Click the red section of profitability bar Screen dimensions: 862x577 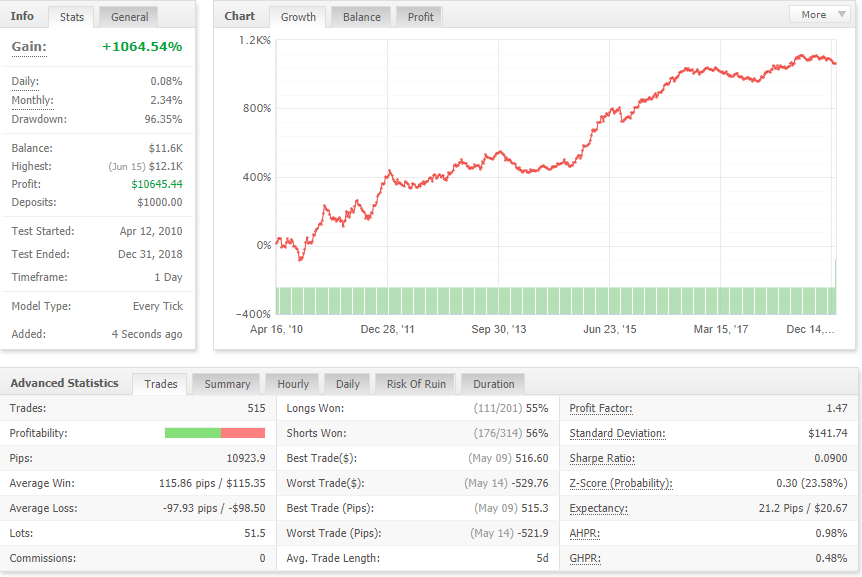click(x=242, y=433)
